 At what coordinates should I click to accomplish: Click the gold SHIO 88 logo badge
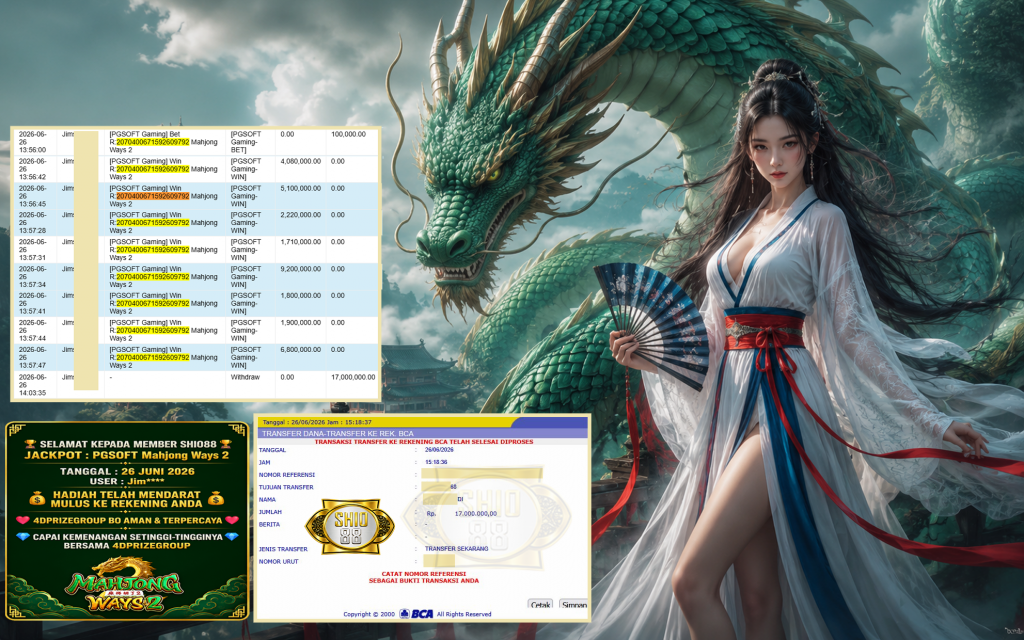tap(350, 526)
